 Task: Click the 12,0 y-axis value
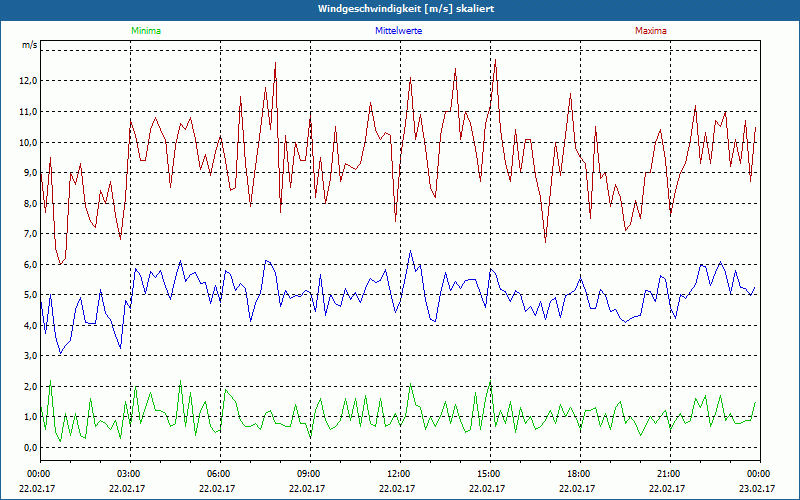[x=29, y=81]
